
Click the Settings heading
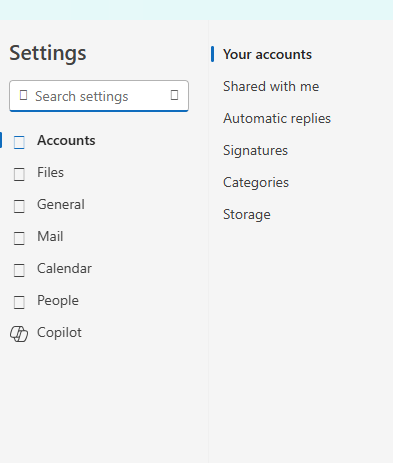pyautogui.click(x=48, y=53)
